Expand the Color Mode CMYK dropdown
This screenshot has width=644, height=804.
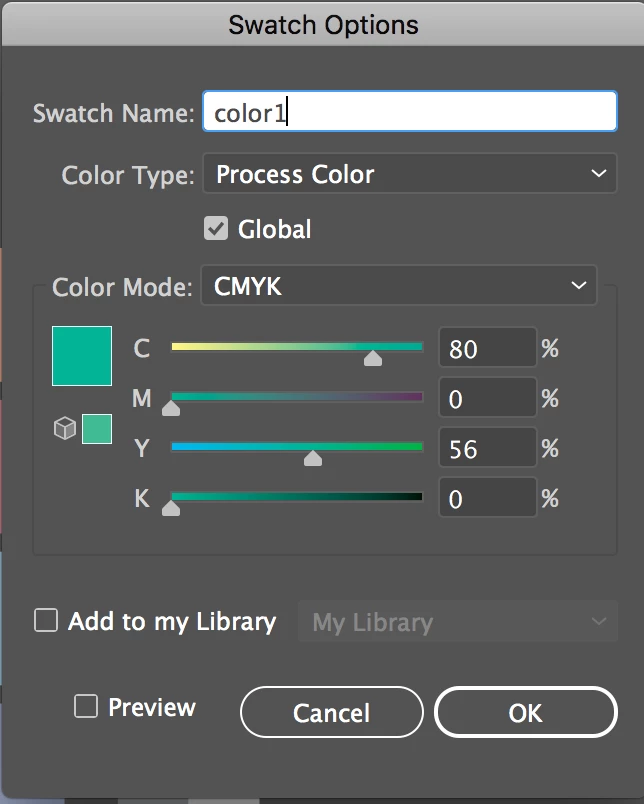(398, 286)
